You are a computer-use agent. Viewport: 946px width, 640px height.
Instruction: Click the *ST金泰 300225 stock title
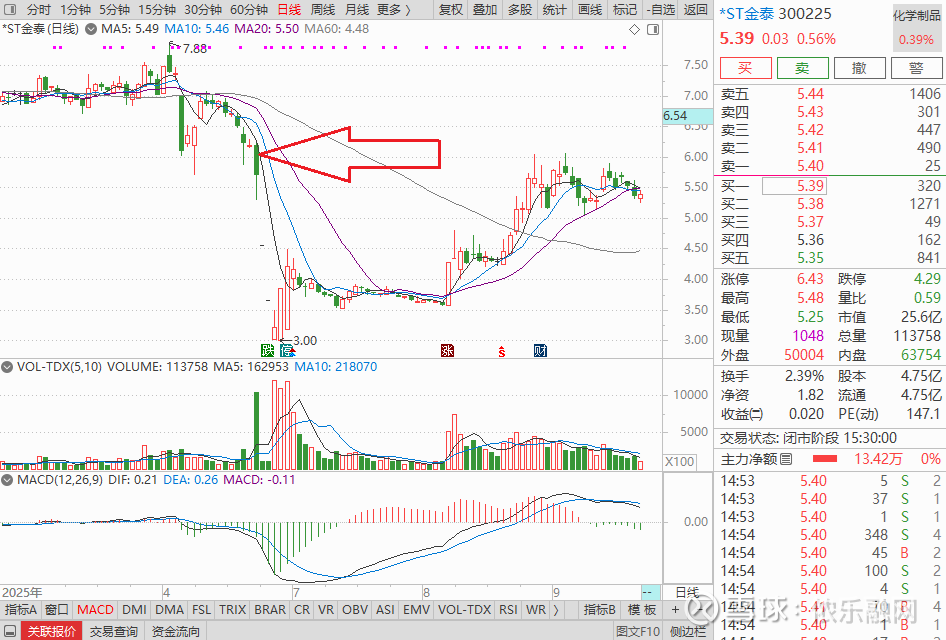775,14
